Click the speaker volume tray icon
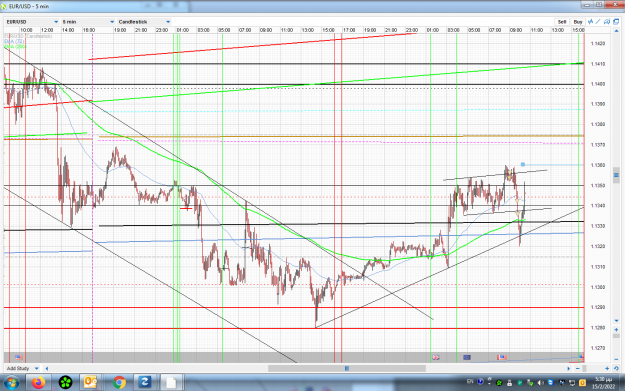Viewport: 625px width, 391px height. (x=541, y=383)
